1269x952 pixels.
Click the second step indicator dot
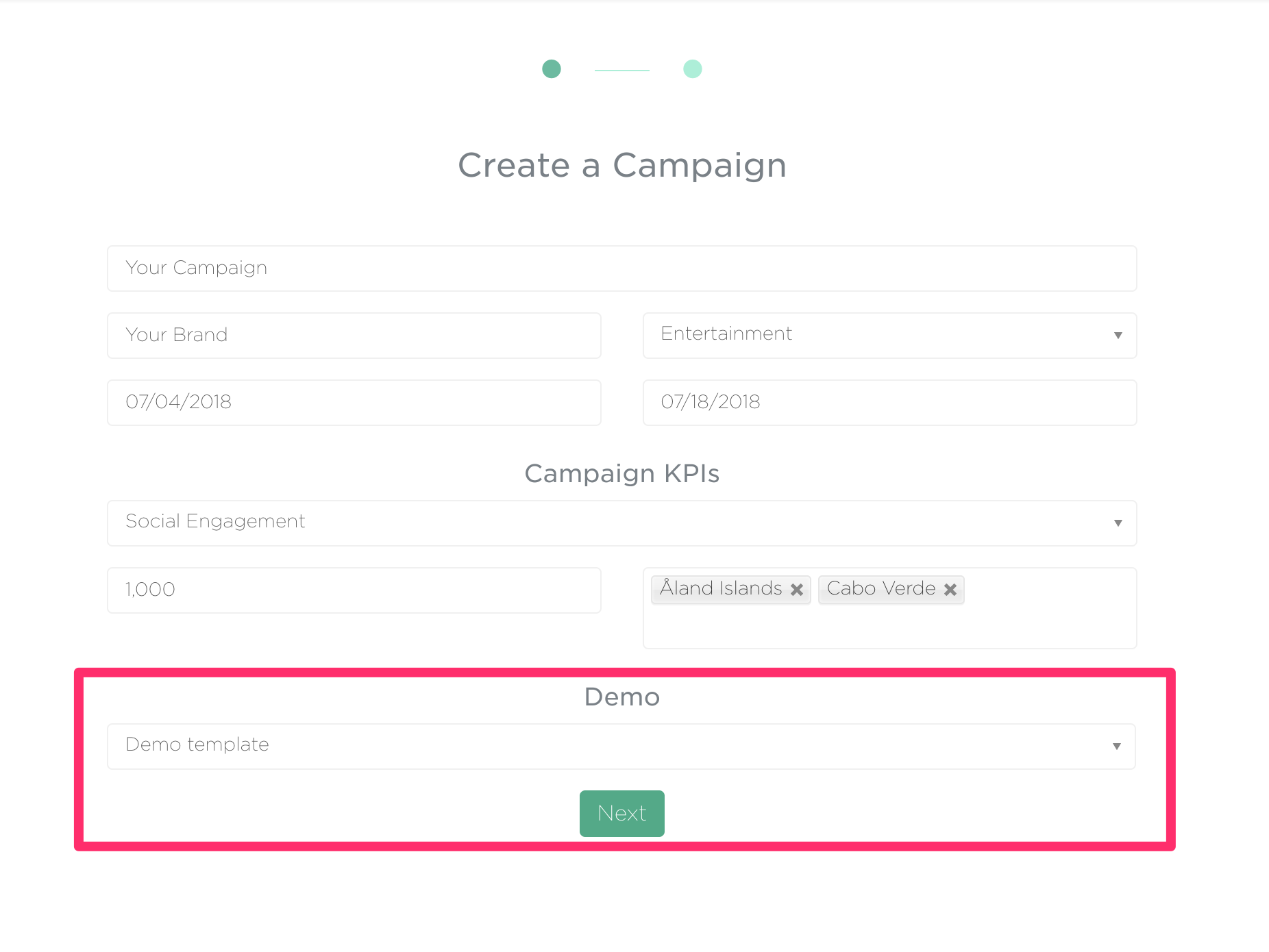point(693,69)
